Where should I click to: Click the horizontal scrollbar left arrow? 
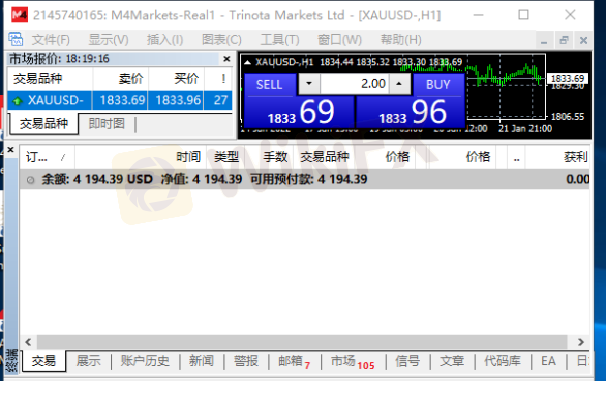point(28,342)
